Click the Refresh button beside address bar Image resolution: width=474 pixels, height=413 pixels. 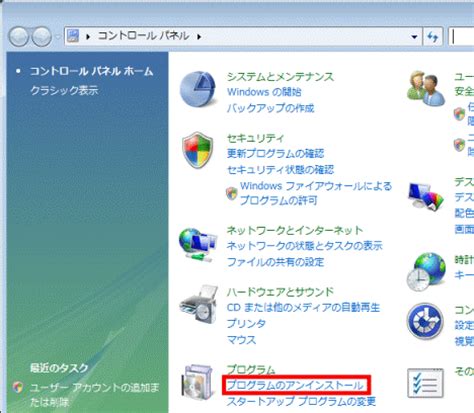(432, 36)
